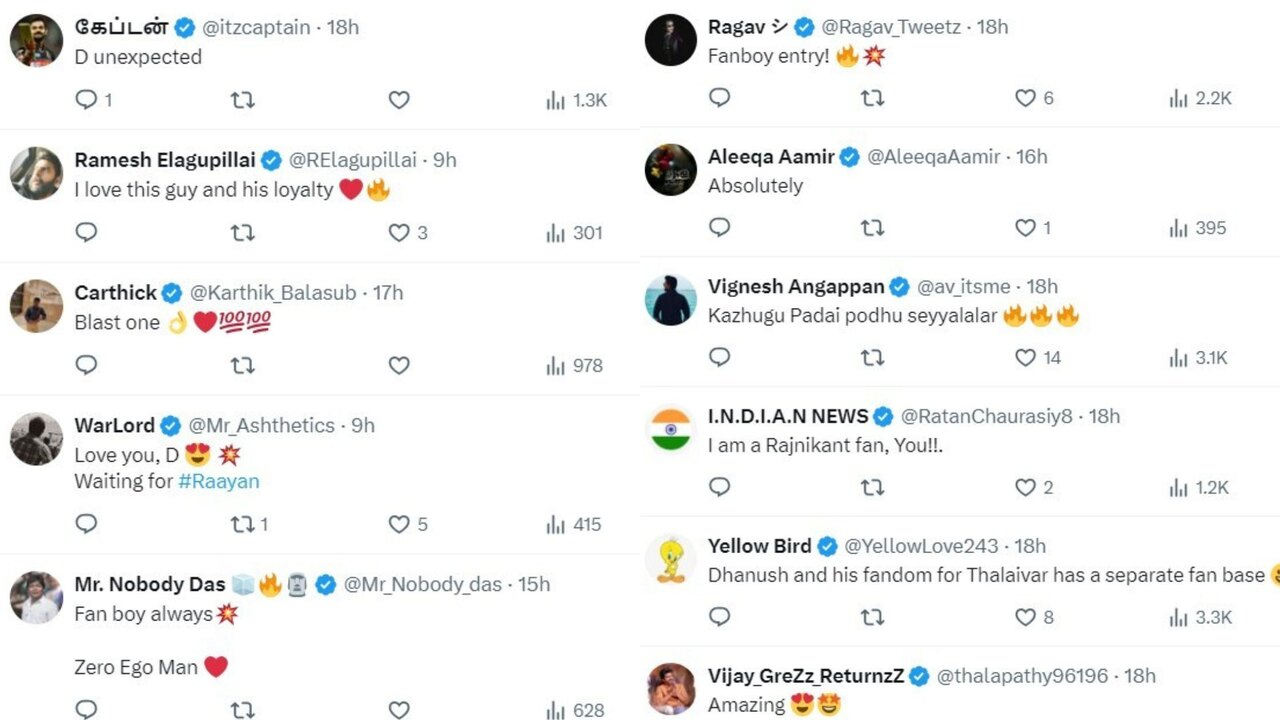Click Ramesh Elagupillai's profile picture

tap(36, 173)
